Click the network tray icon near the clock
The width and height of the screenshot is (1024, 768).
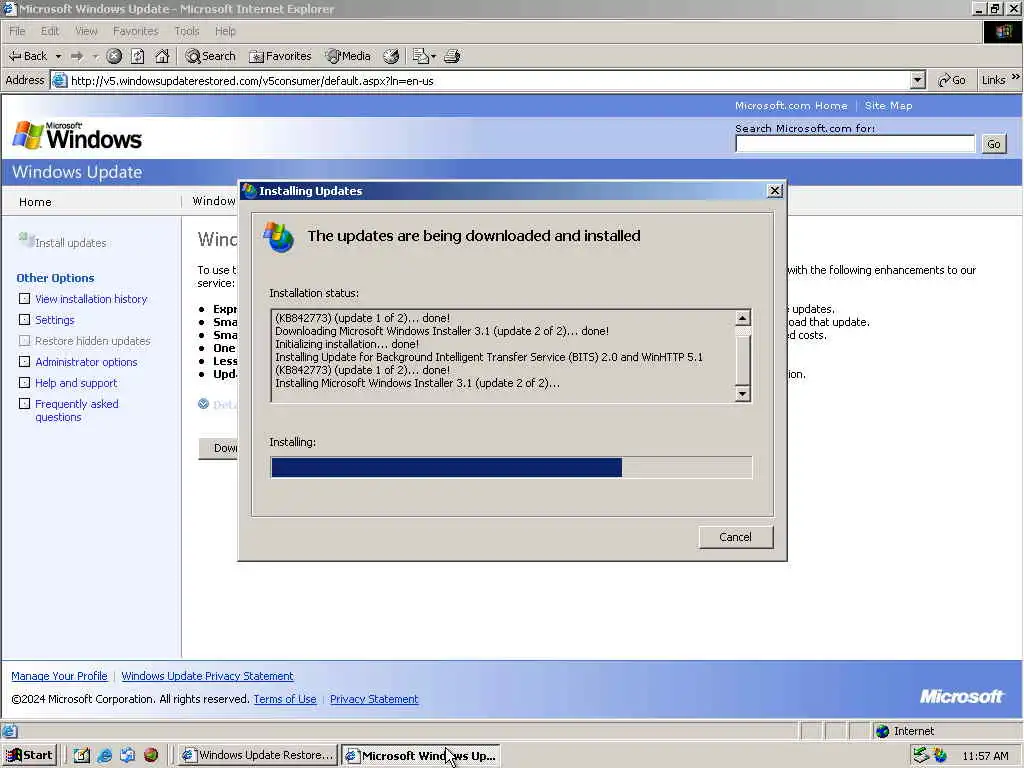[x=921, y=755]
